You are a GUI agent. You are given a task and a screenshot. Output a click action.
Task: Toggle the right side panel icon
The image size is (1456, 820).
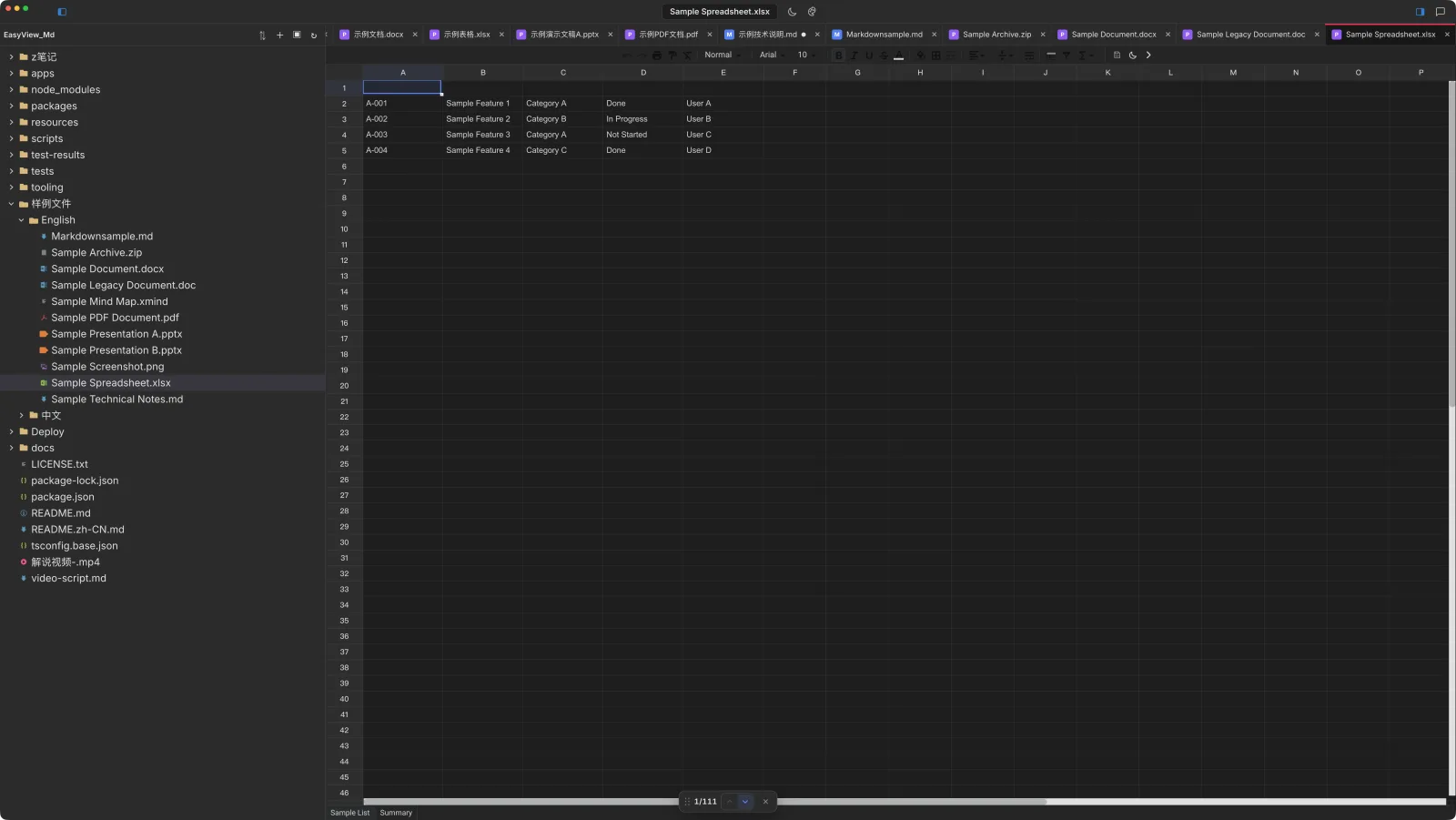click(1420, 12)
